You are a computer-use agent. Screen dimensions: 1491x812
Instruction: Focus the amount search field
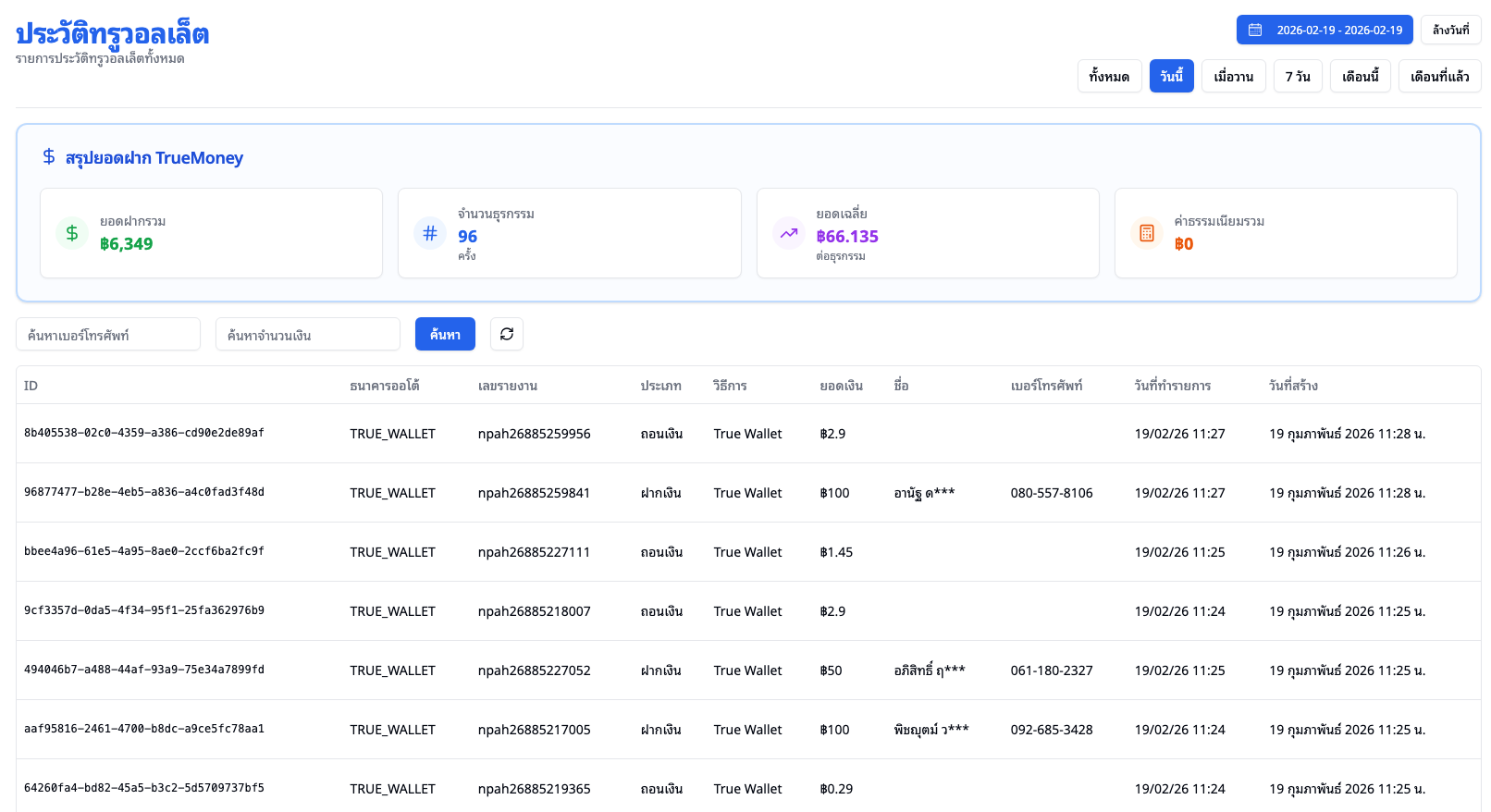pyautogui.click(x=307, y=334)
